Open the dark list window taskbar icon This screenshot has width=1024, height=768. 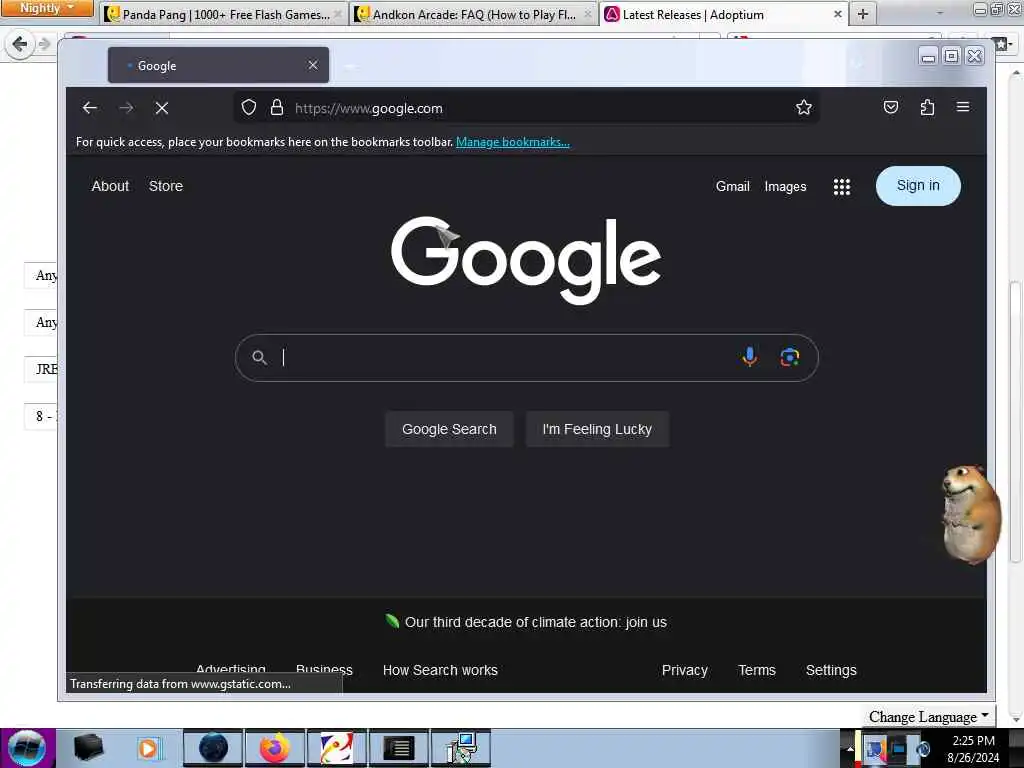(x=399, y=748)
